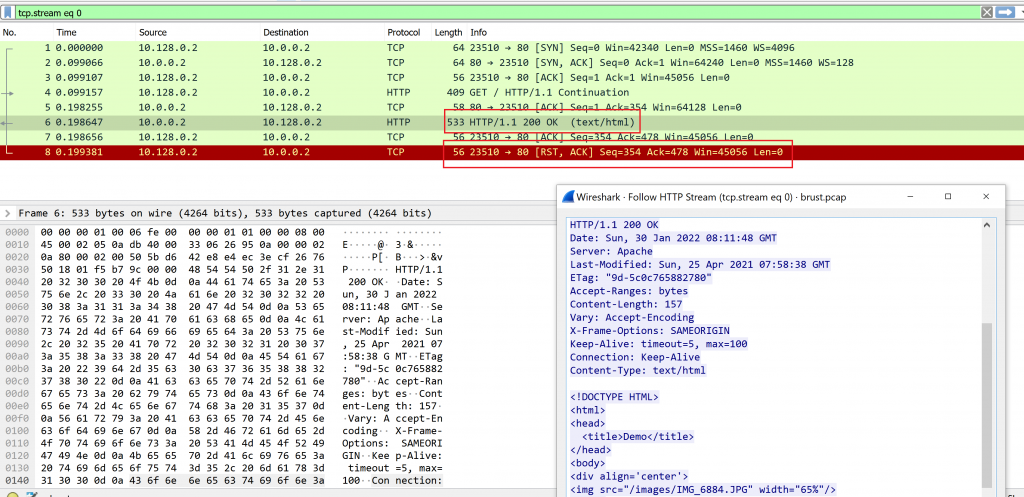Minimize the Follow HTTP Stream dialog
The height and width of the screenshot is (497, 1024).
(910, 197)
